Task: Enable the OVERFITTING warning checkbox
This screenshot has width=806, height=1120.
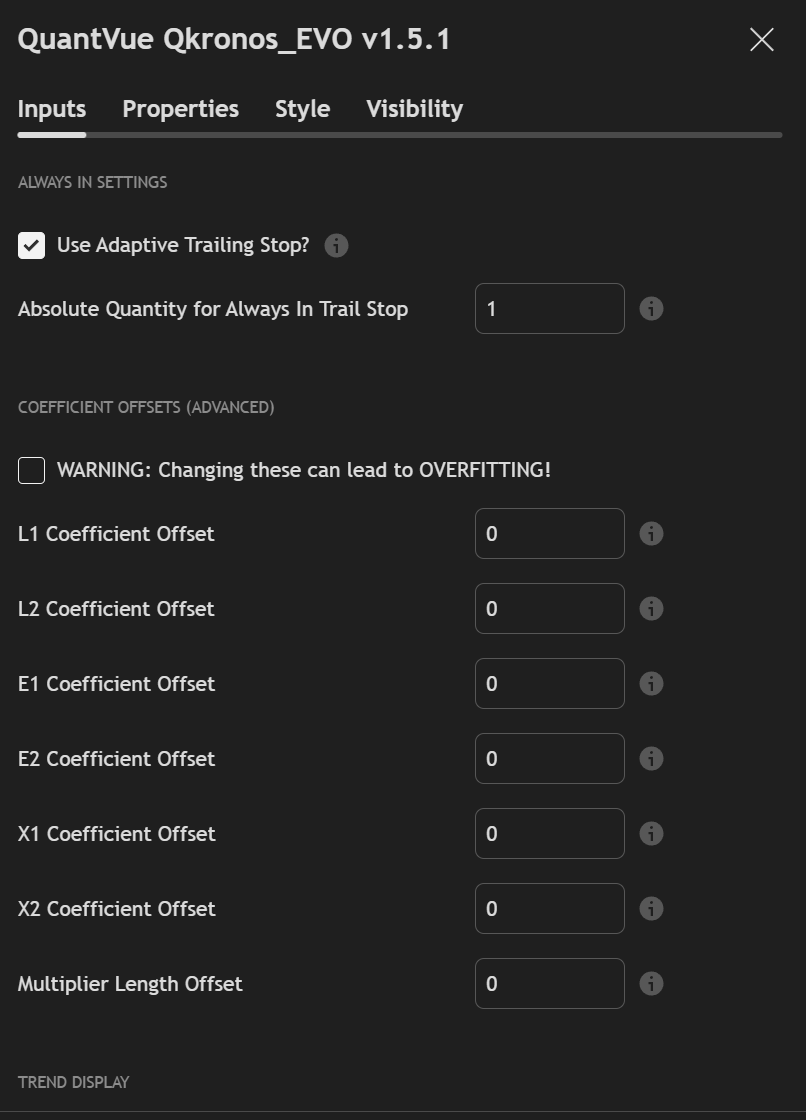Action: [x=32, y=470]
